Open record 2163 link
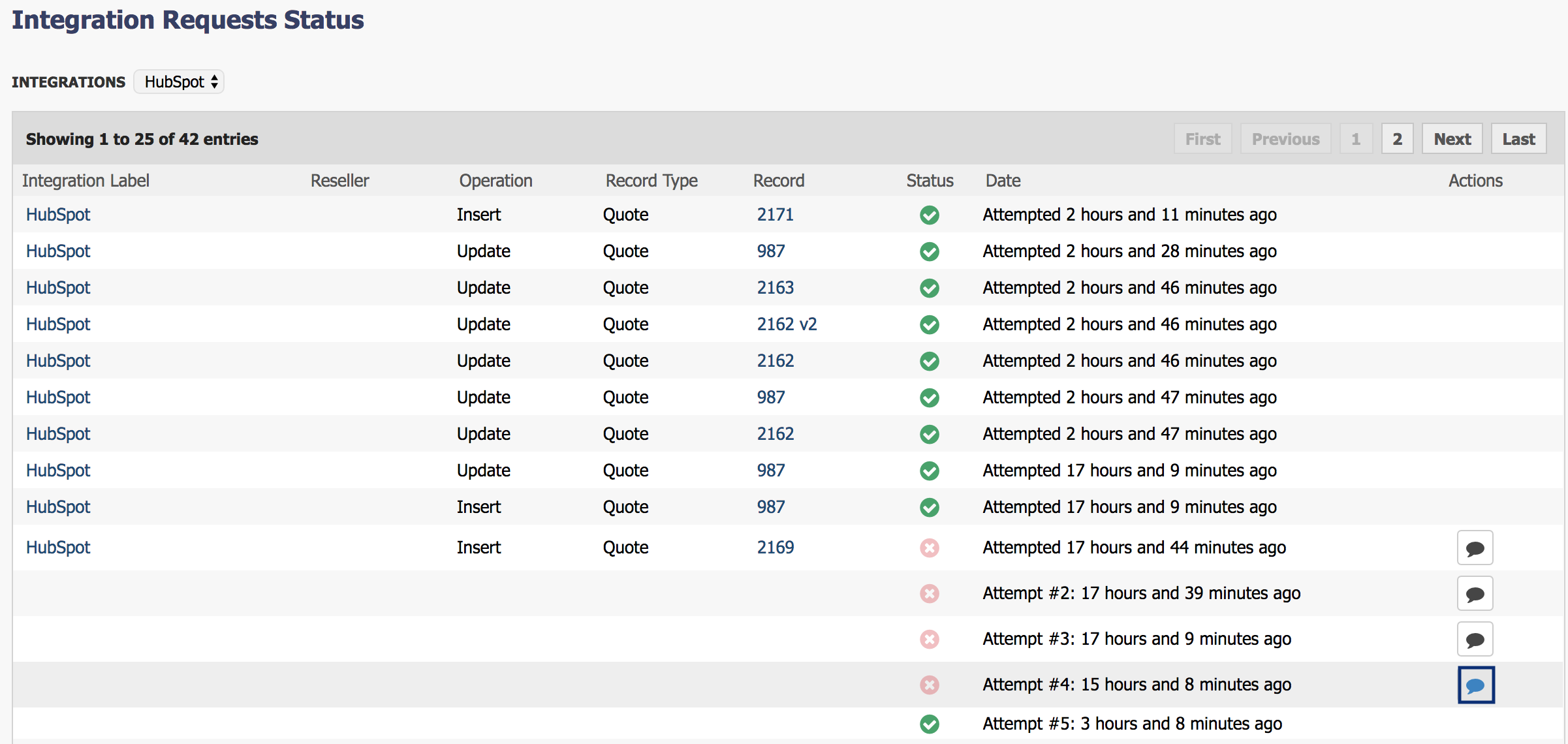 click(775, 288)
